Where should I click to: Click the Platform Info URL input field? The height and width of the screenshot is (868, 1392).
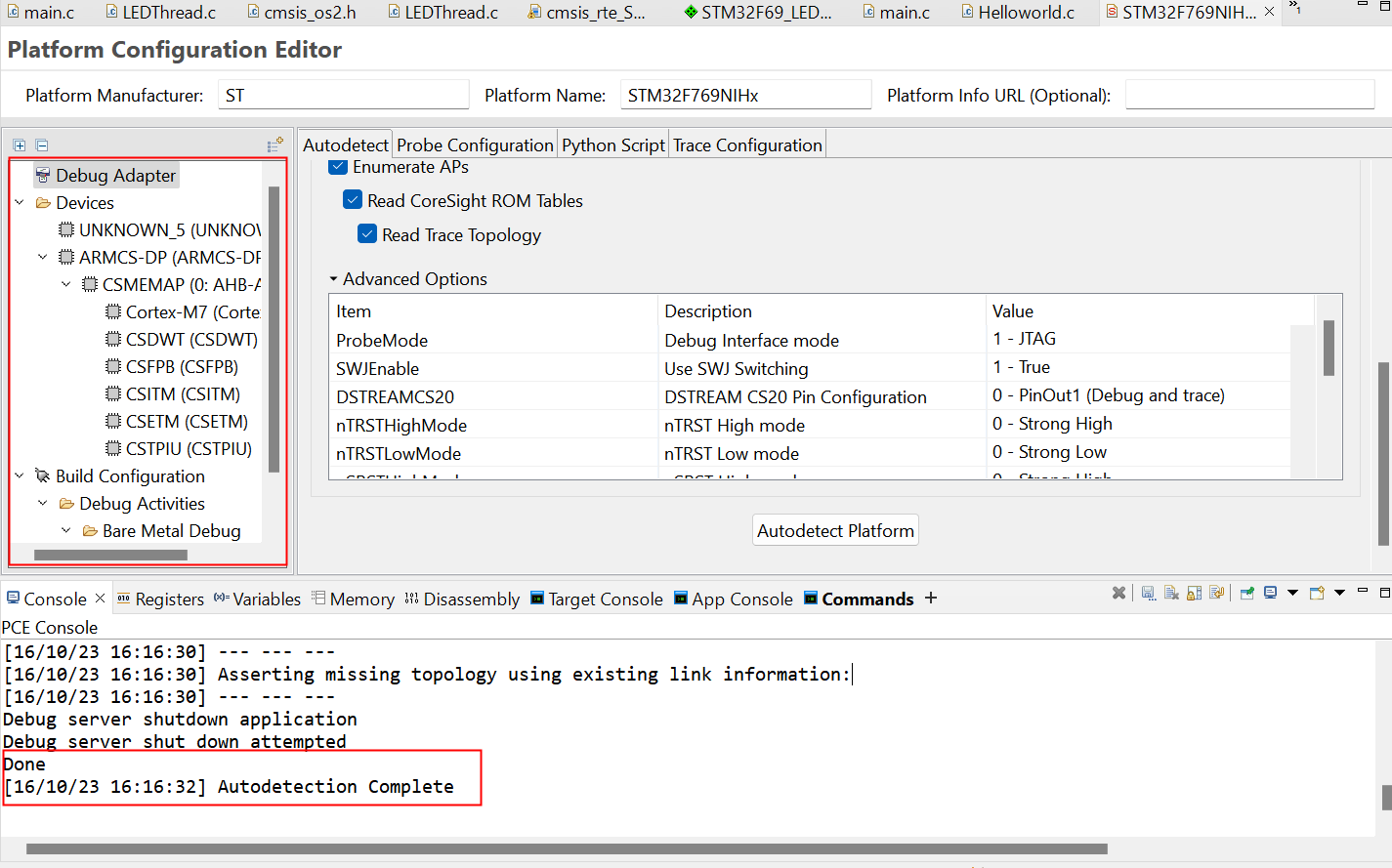[x=1249, y=96]
